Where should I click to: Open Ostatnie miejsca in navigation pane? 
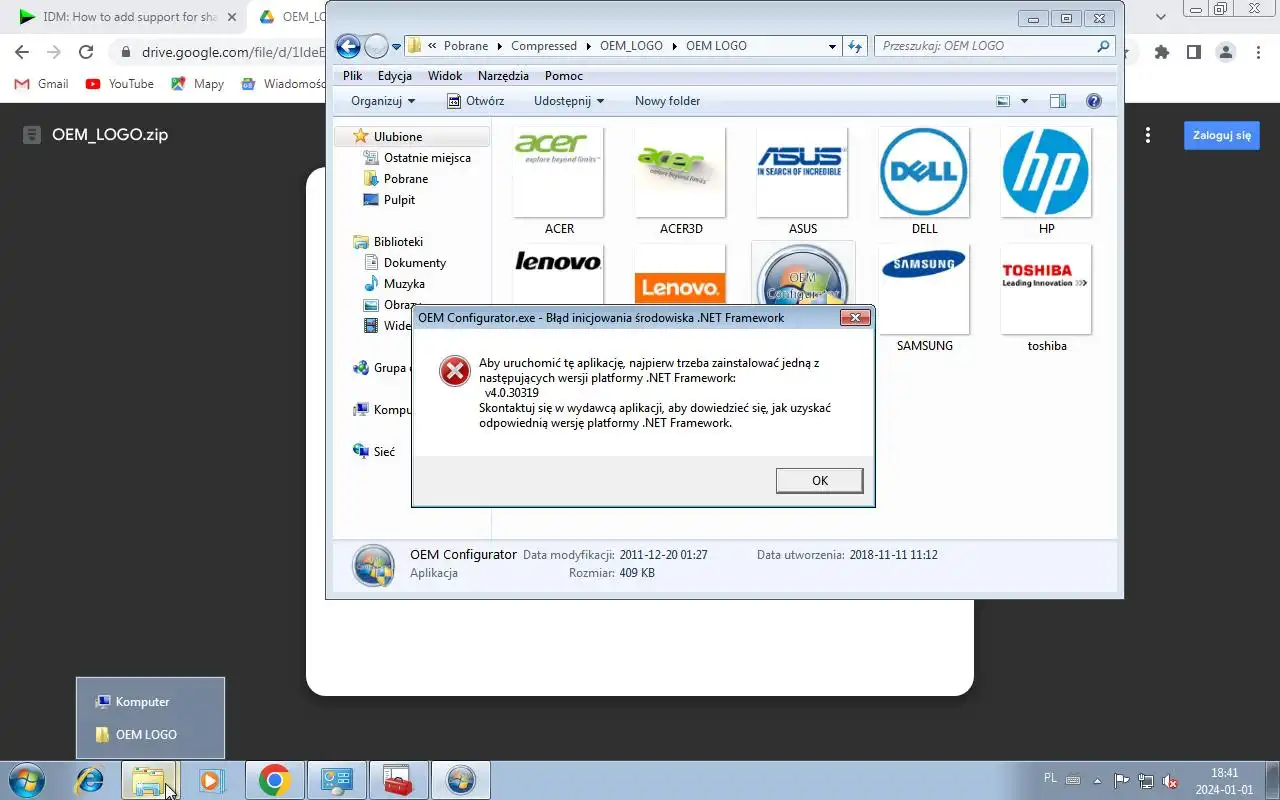[x=427, y=158]
